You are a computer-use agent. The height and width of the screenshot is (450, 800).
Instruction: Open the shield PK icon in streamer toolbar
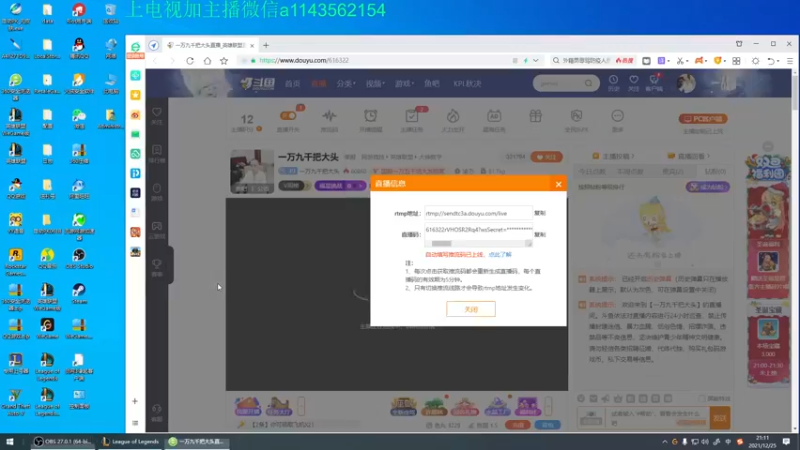[577, 116]
